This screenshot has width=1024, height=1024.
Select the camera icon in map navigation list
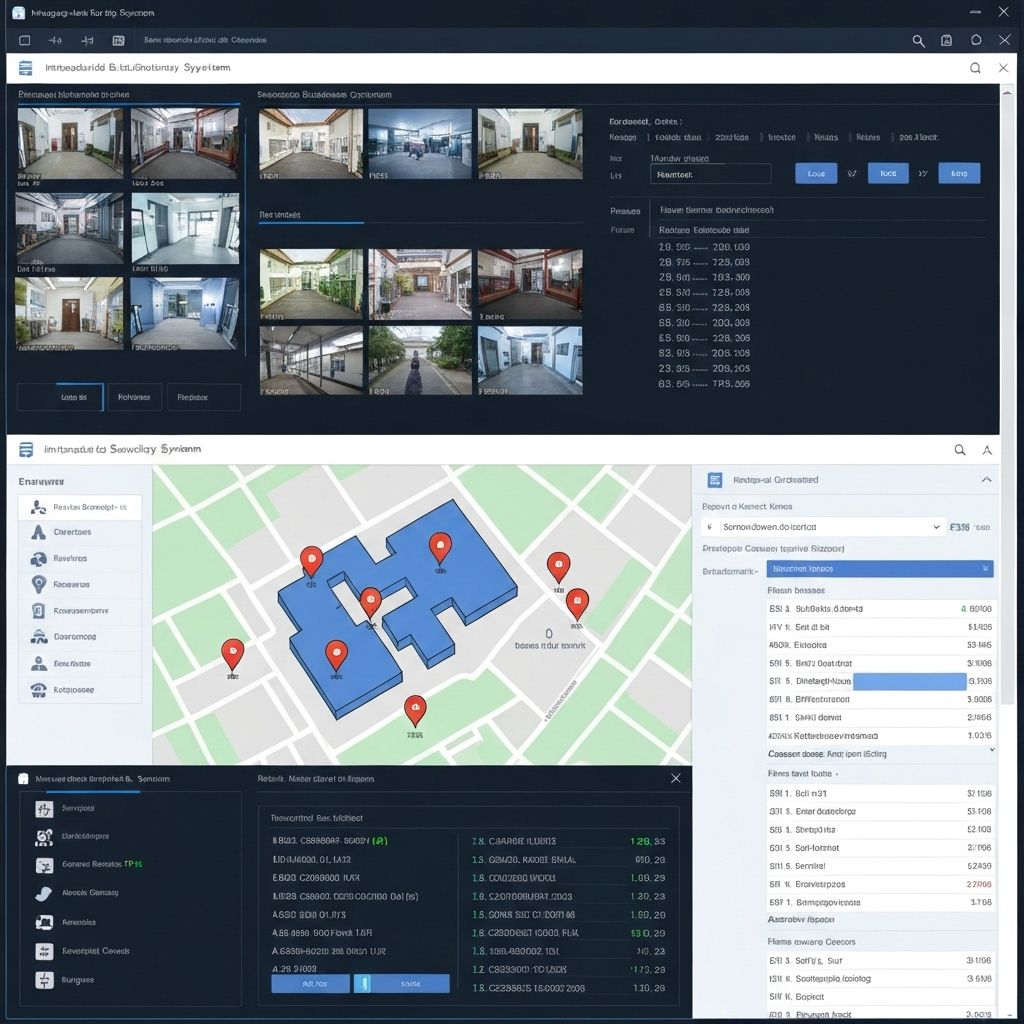tap(40, 559)
